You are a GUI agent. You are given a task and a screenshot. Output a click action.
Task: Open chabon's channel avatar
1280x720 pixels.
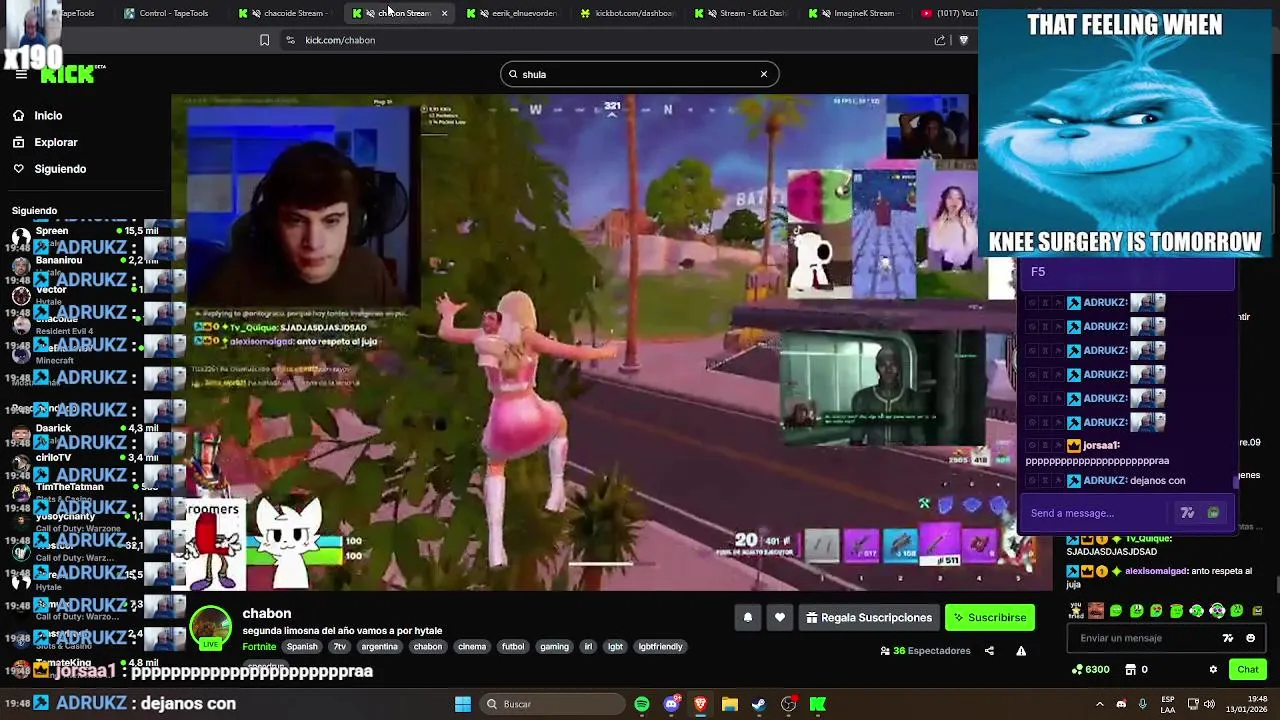click(210, 628)
